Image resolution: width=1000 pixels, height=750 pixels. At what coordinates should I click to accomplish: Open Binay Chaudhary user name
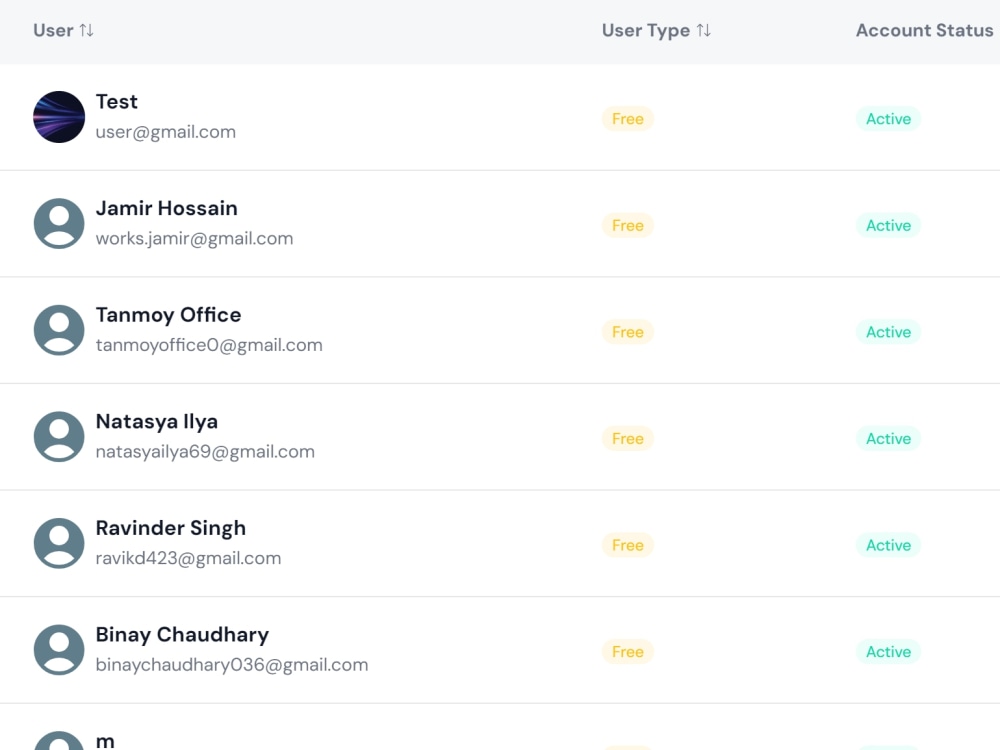(x=182, y=635)
